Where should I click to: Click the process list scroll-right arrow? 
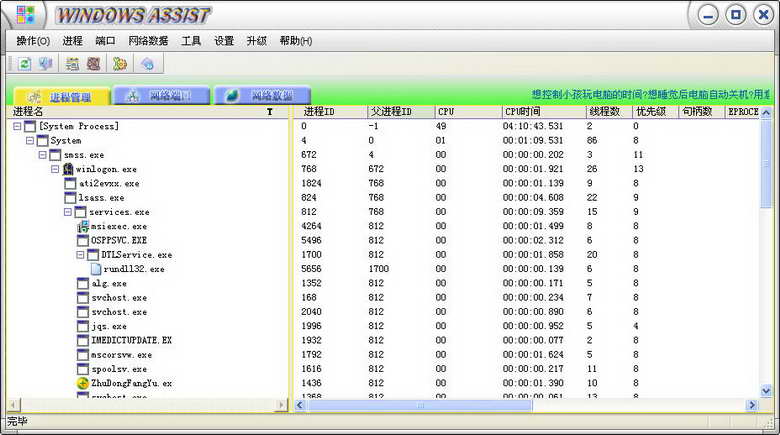click(x=752, y=406)
